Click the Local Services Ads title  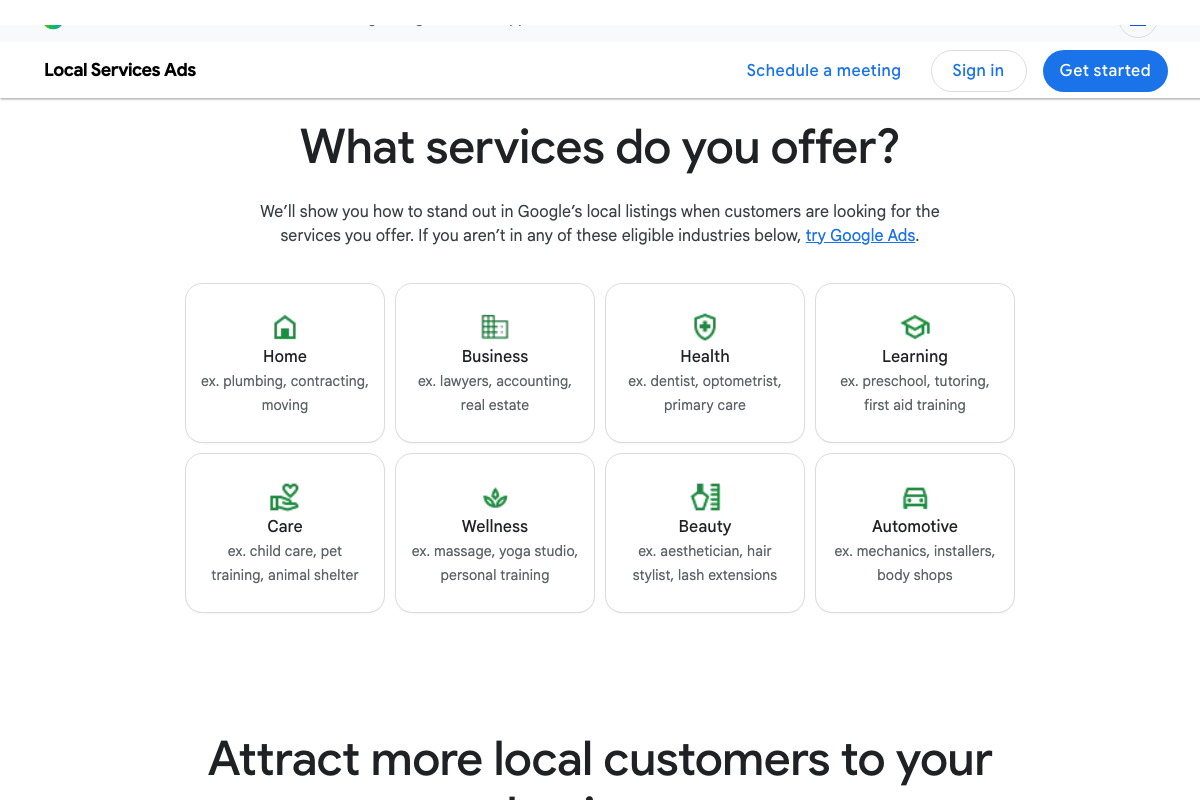(x=120, y=70)
